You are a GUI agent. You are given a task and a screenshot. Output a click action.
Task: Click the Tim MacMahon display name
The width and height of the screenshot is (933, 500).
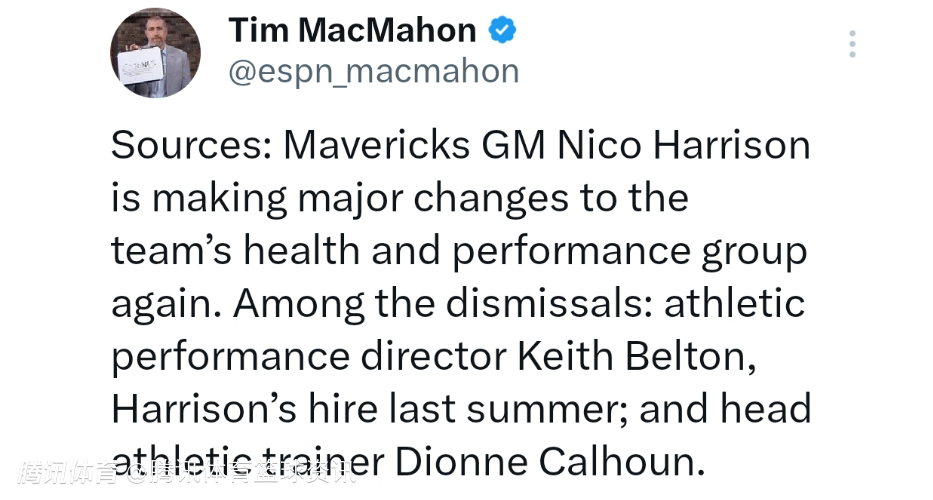[352, 30]
